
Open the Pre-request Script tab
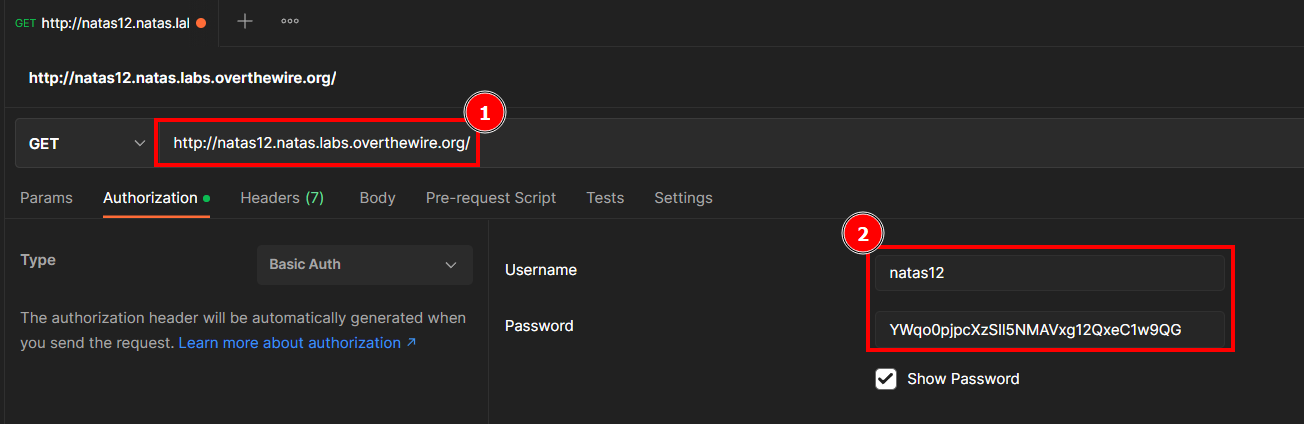coord(490,198)
